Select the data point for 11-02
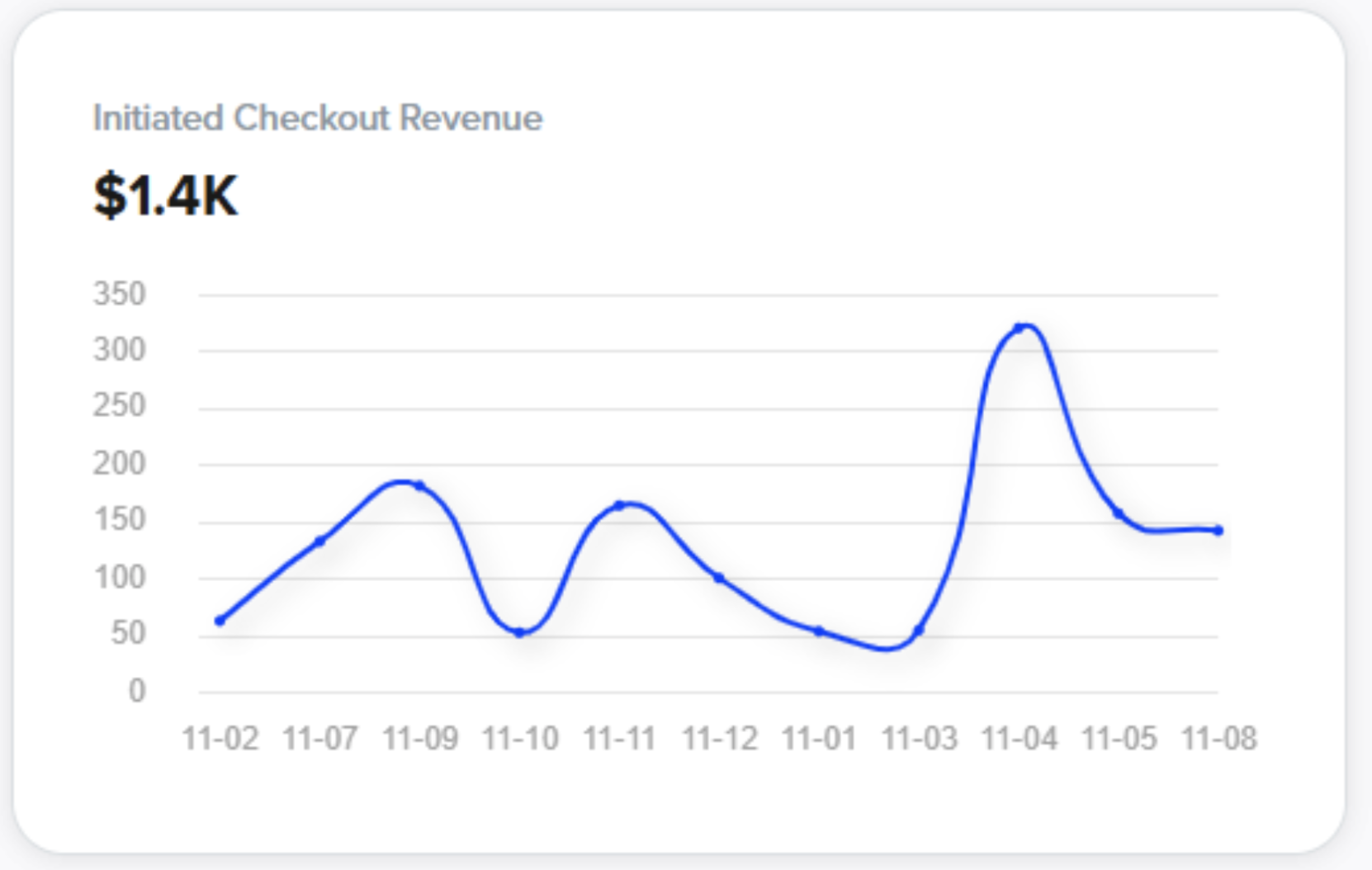Screen dimensions: 1372x870 220,621
